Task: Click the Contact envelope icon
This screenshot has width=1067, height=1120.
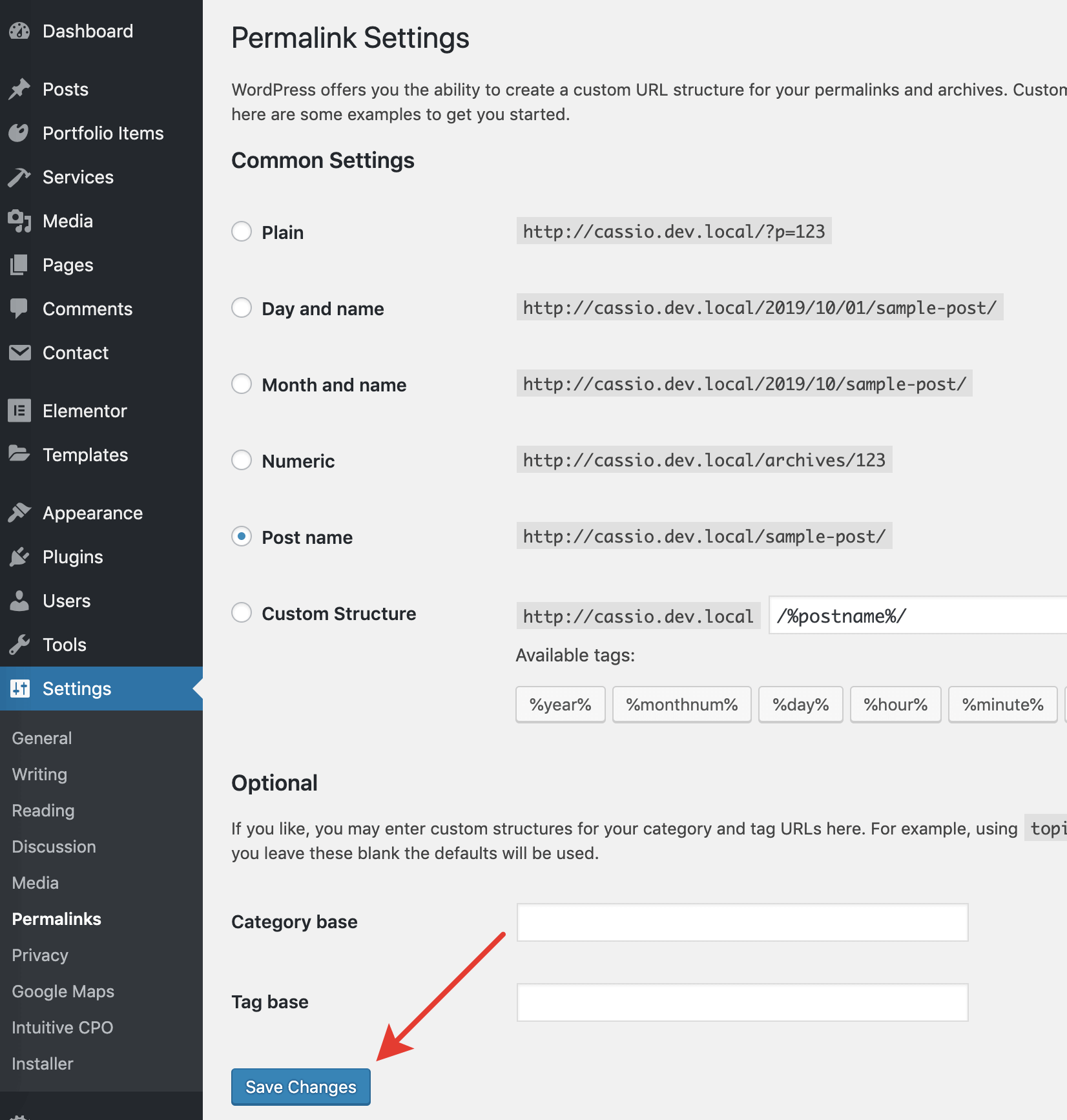Action: 19,353
